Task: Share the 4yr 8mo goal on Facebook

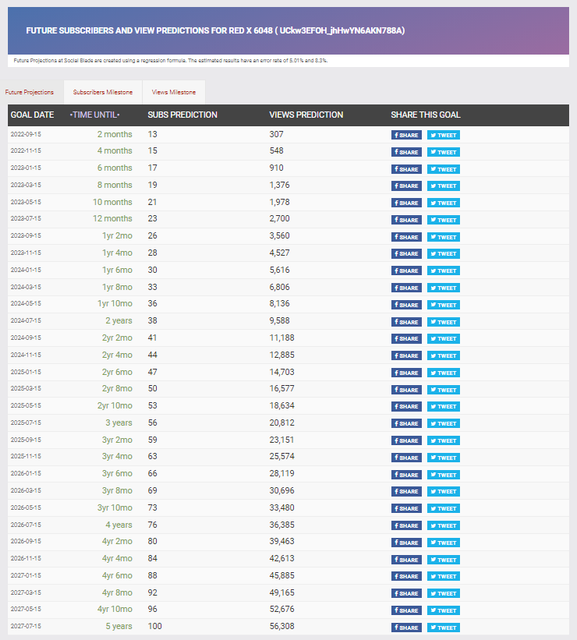Action: click(x=406, y=593)
